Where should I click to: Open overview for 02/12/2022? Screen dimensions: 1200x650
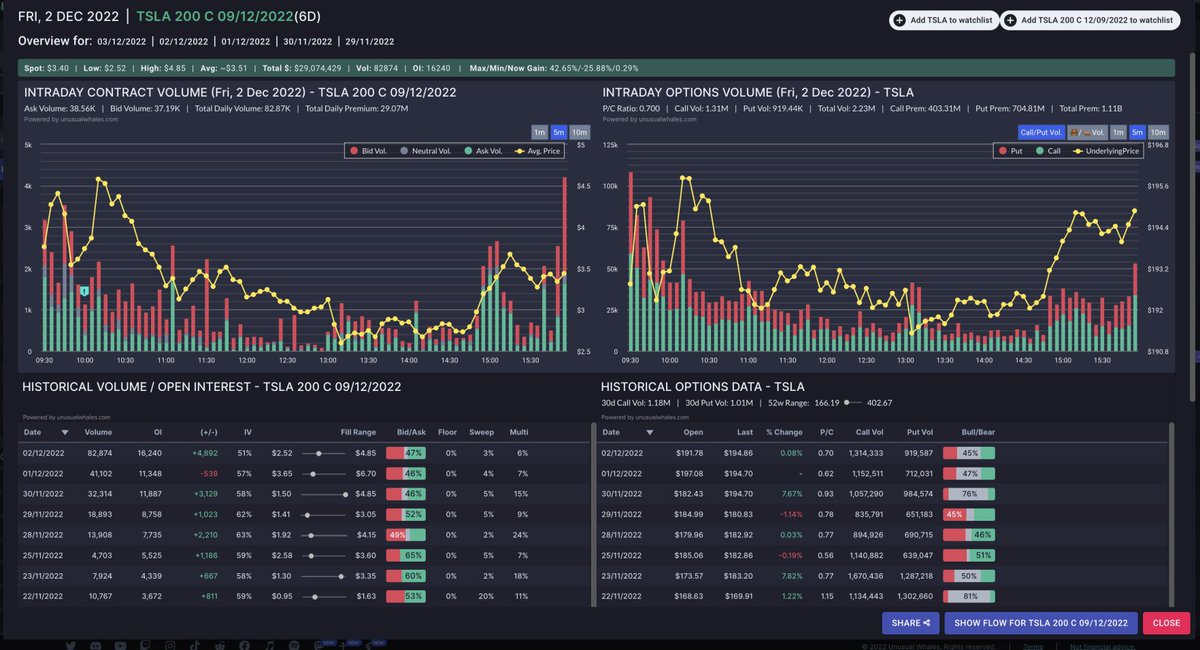(185, 42)
